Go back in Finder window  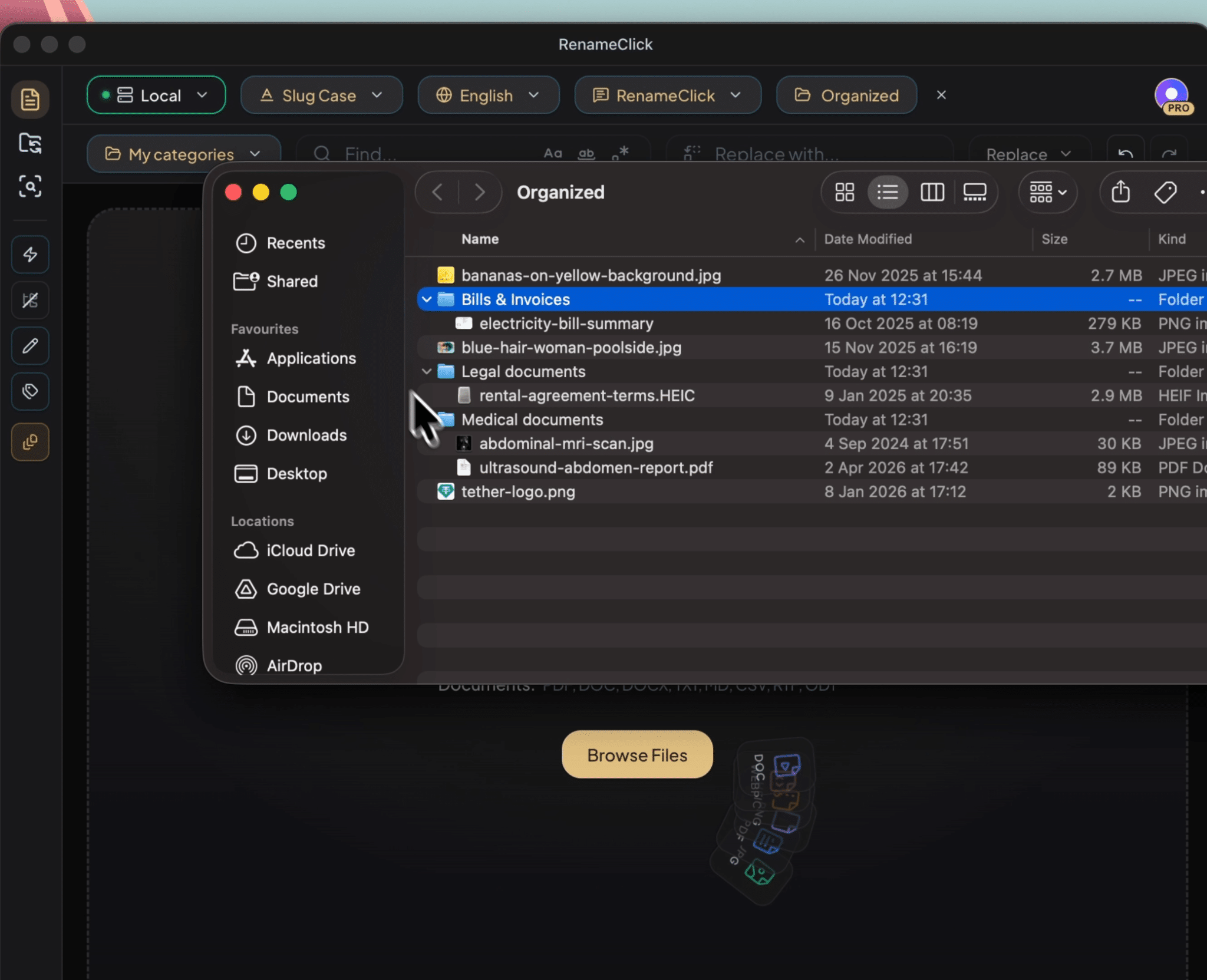437,192
